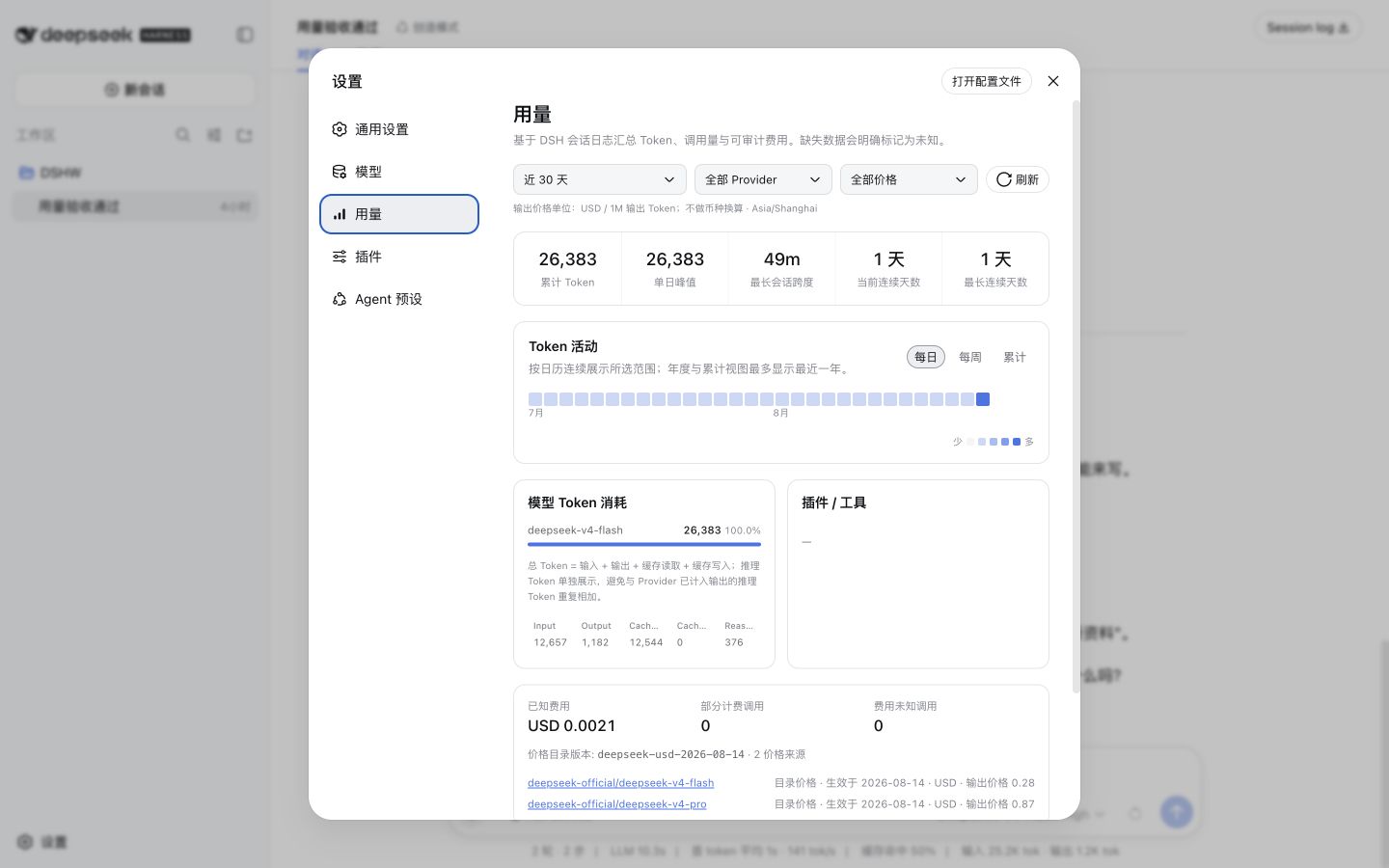Click the 49m 最长会话跨度 stat
Screen dimensions: 1389x868
click(x=781, y=268)
